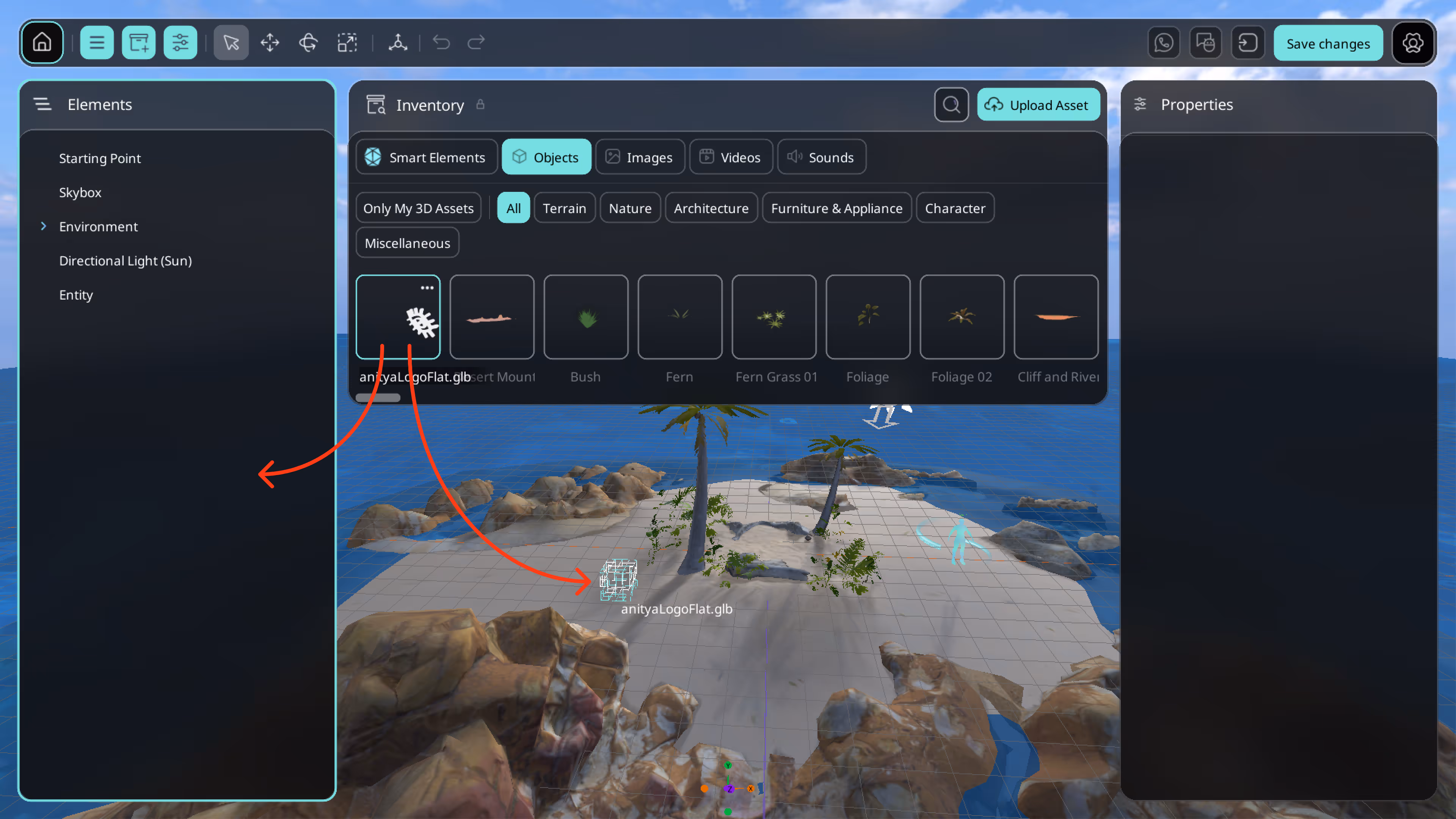Click the Elements panel hamburger icon
This screenshot has width=1456, height=819.
[x=42, y=104]
